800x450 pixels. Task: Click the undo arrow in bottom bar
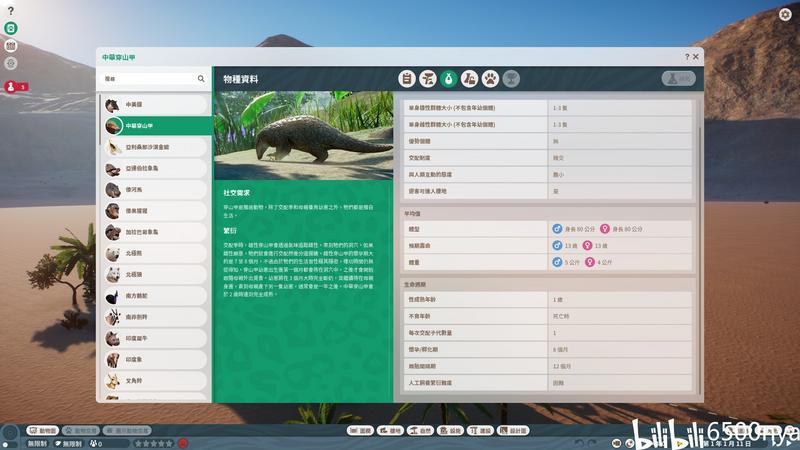coord(579,443)
